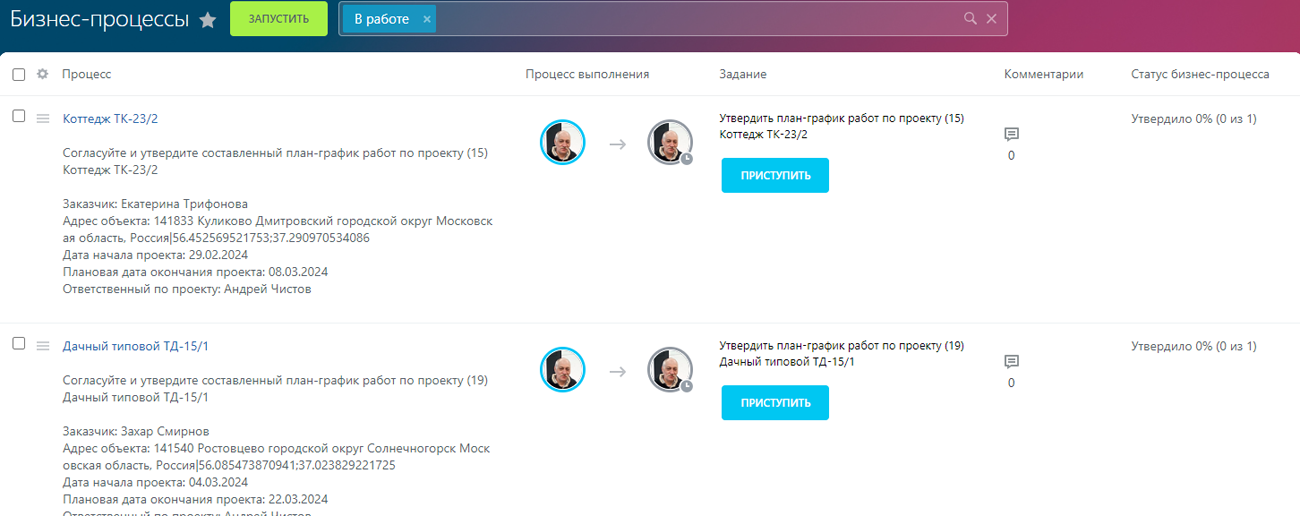This screenshot has width=1300, height=516.
Task: Check the Дачный типовой ТД-15/1 row checkbox
Action: 19,343
